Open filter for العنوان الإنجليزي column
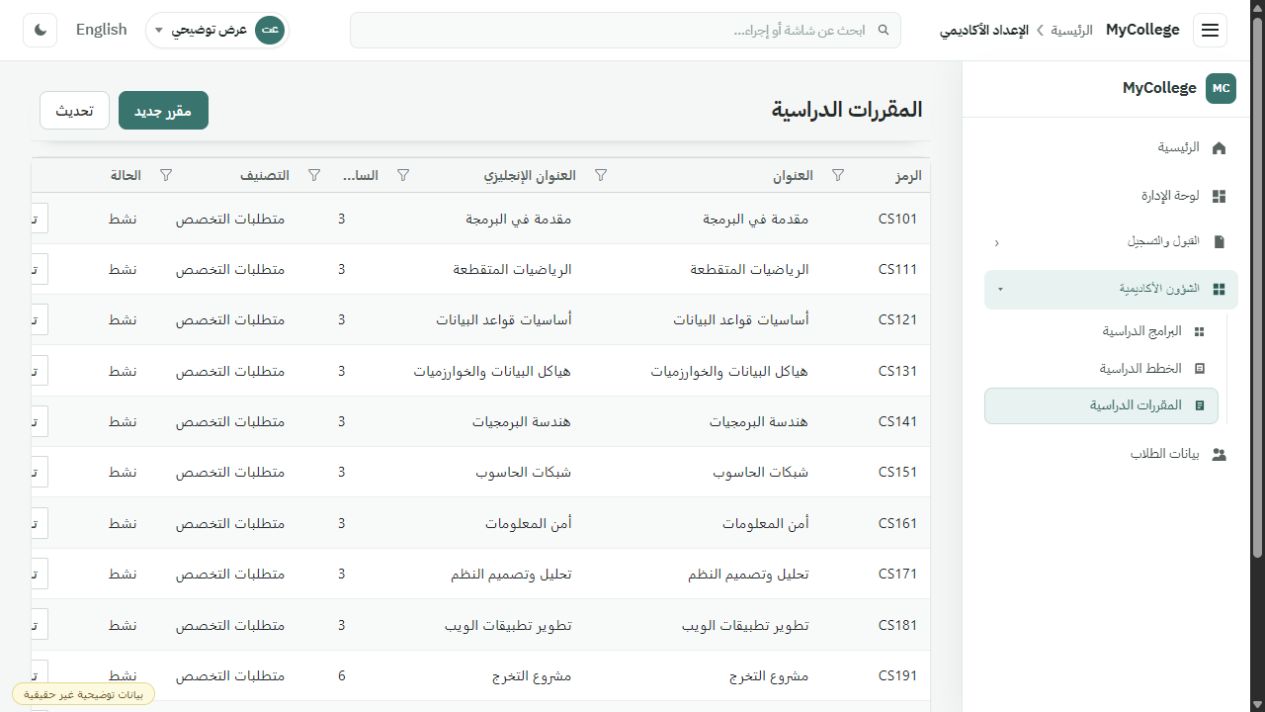1265x712 pixels. click(x=403, y=175)
